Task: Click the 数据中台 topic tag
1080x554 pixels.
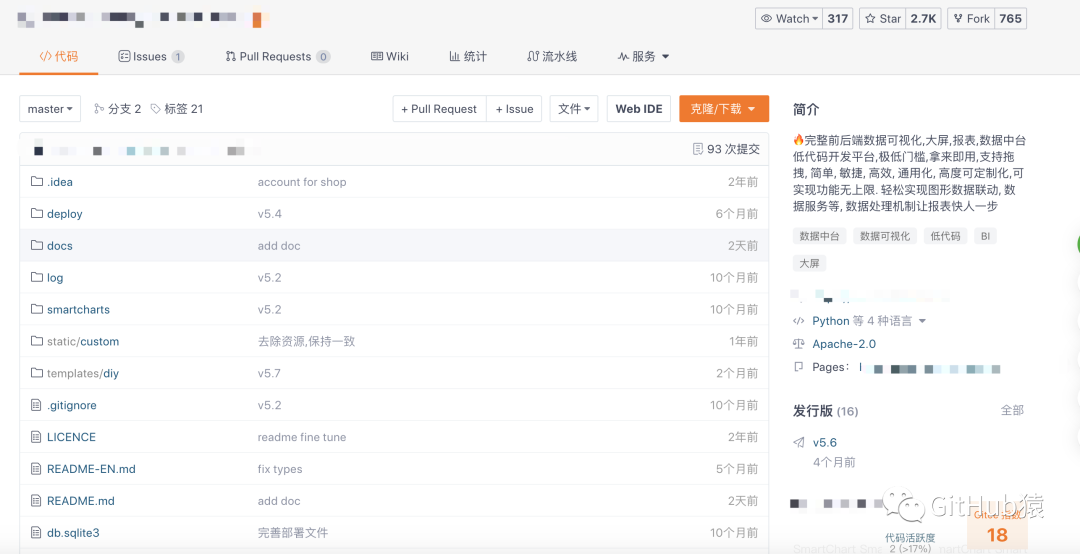Action: tap(819, 236)
